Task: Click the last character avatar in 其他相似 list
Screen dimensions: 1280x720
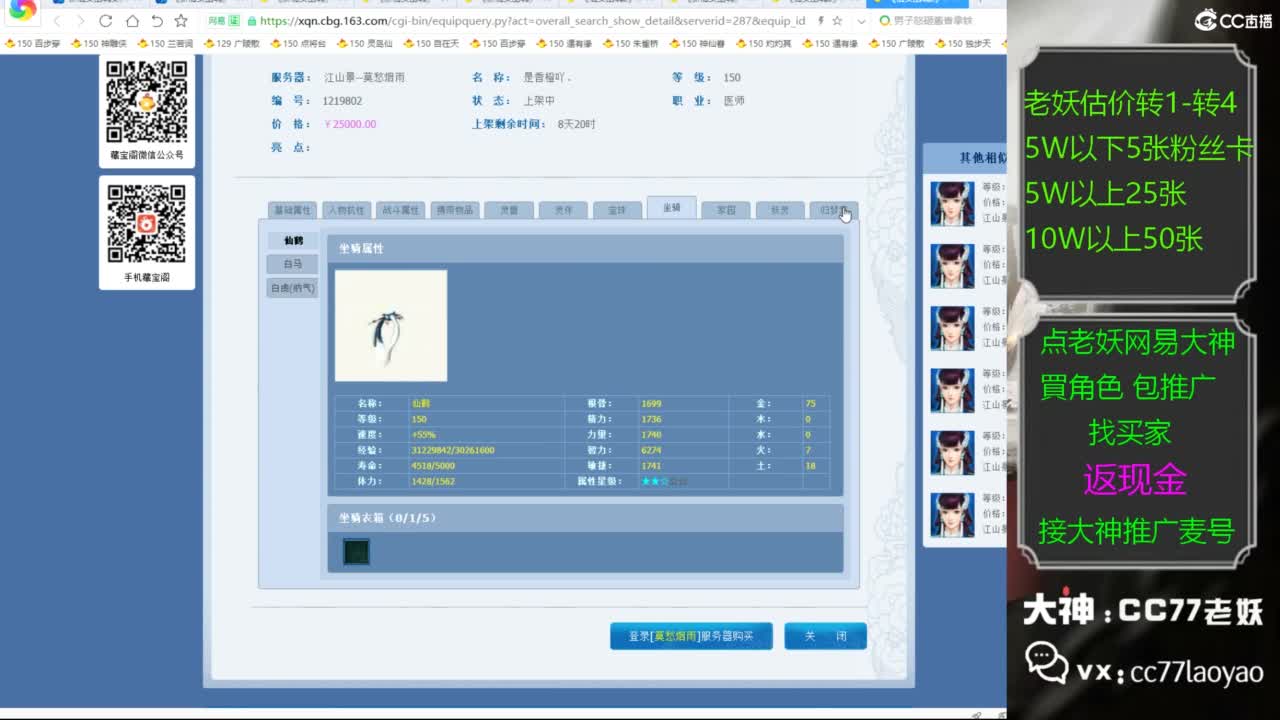Action: 952,515
